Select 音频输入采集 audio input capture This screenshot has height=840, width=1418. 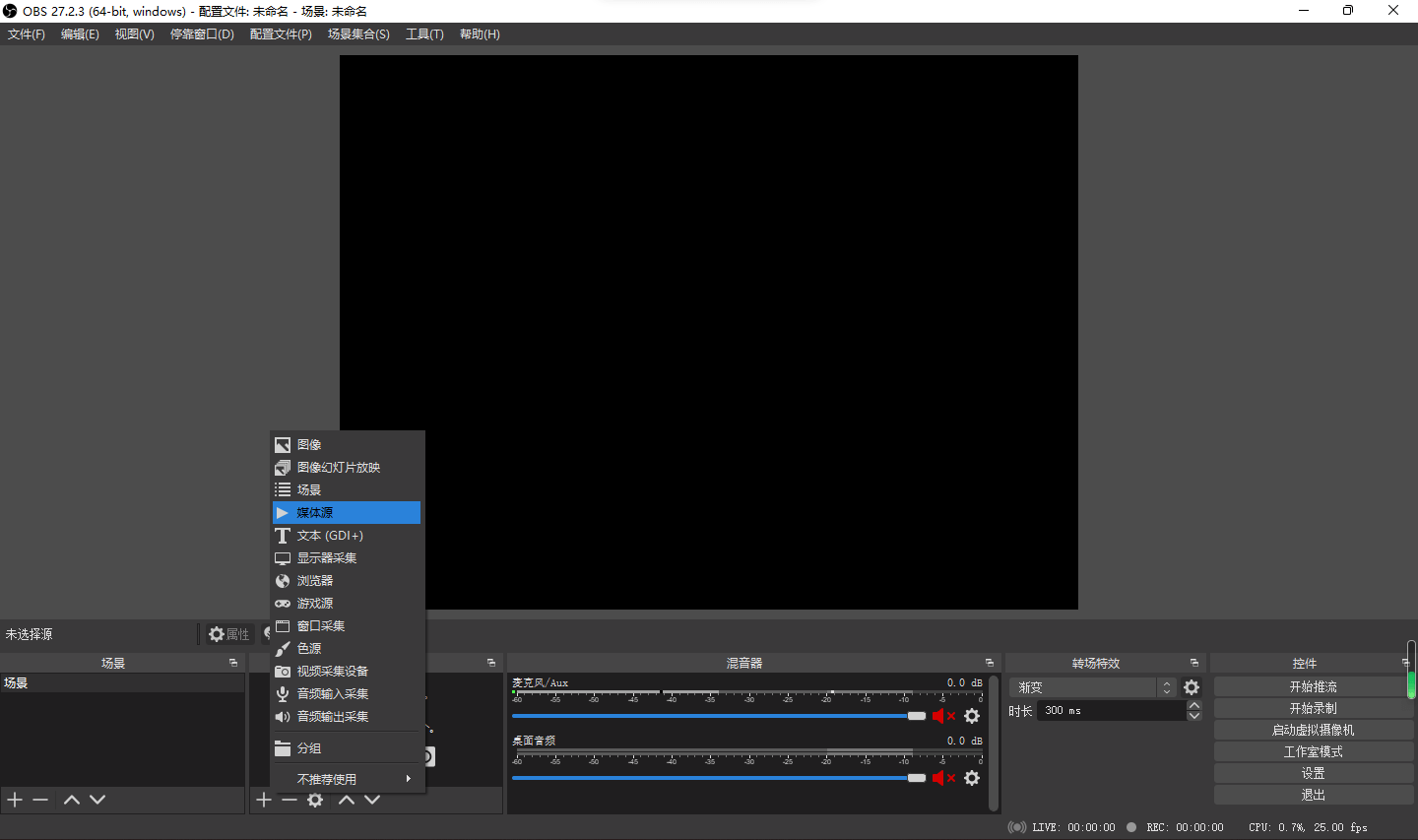[347, 693]
